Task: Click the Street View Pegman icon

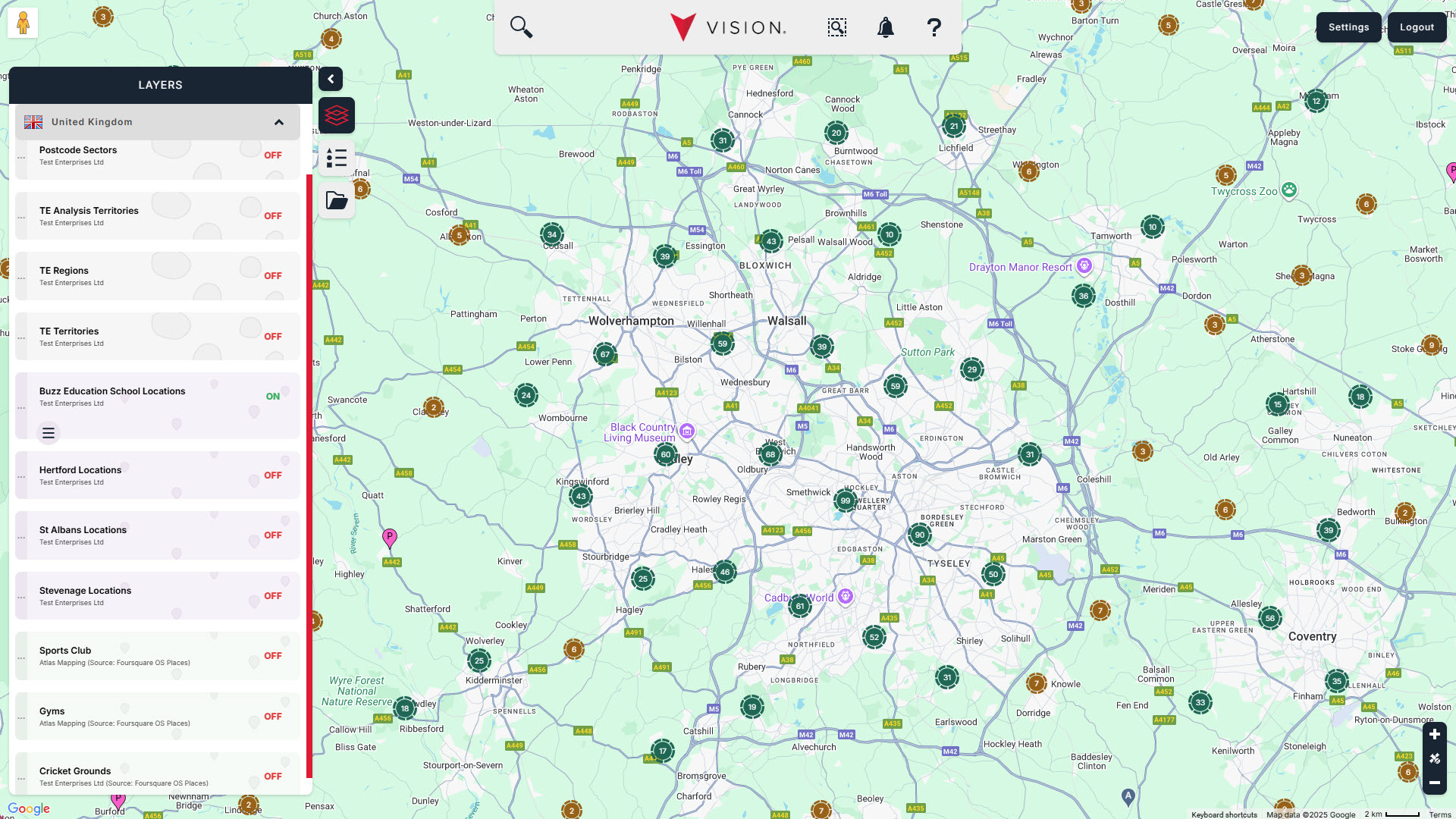Action: pos(22,23)
